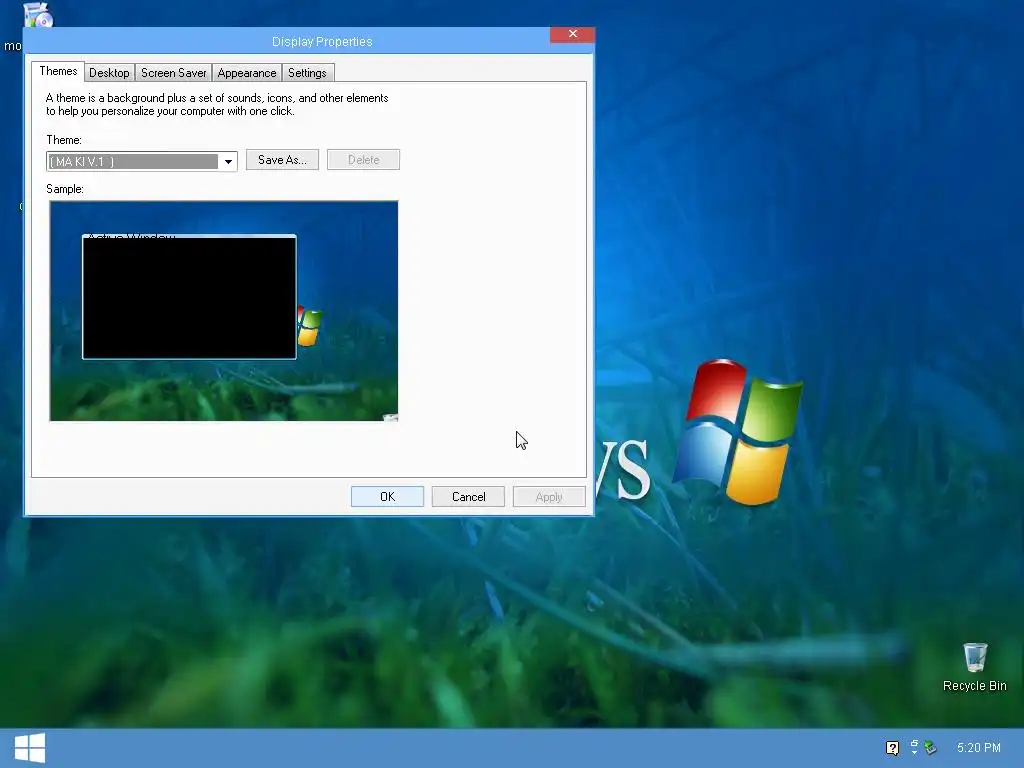The width and height of the screenshot is (1024, 768).
Task: Click the theme sample preview image
Action: coord(223,311)
